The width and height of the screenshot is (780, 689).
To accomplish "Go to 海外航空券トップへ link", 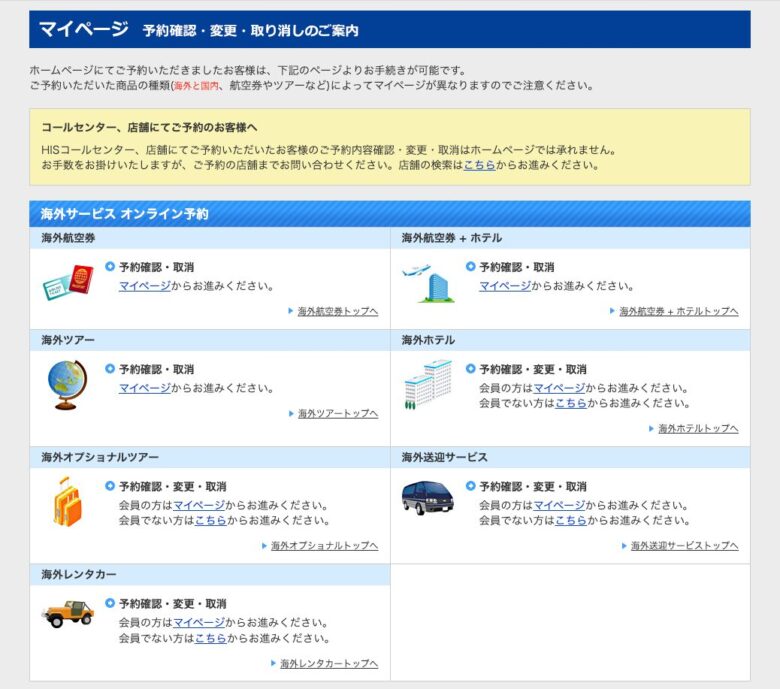I will (337, 311).
